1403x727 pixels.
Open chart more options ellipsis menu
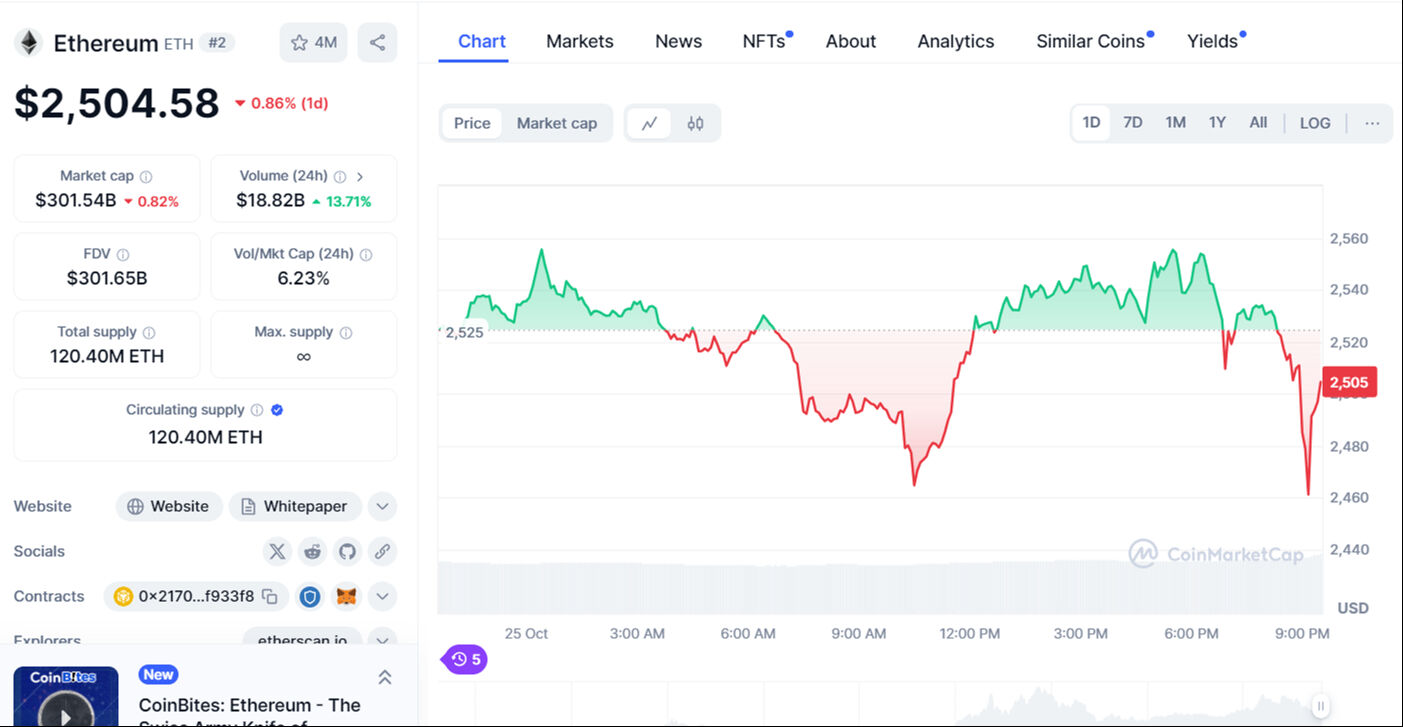click(x=1371, y=123)
